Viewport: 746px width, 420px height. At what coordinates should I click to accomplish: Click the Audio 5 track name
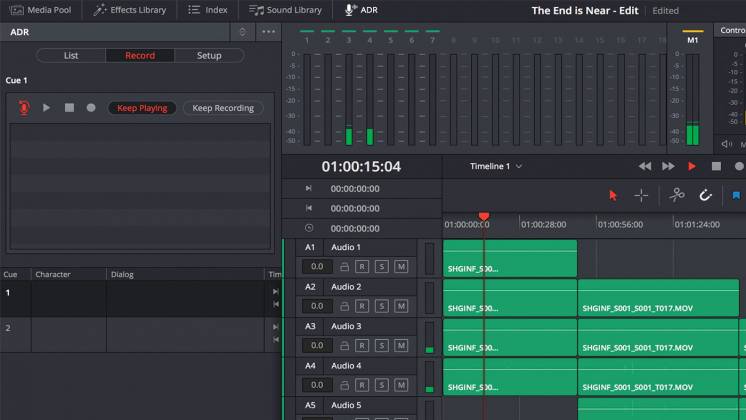pyautogui.click(x=346, y=405)
